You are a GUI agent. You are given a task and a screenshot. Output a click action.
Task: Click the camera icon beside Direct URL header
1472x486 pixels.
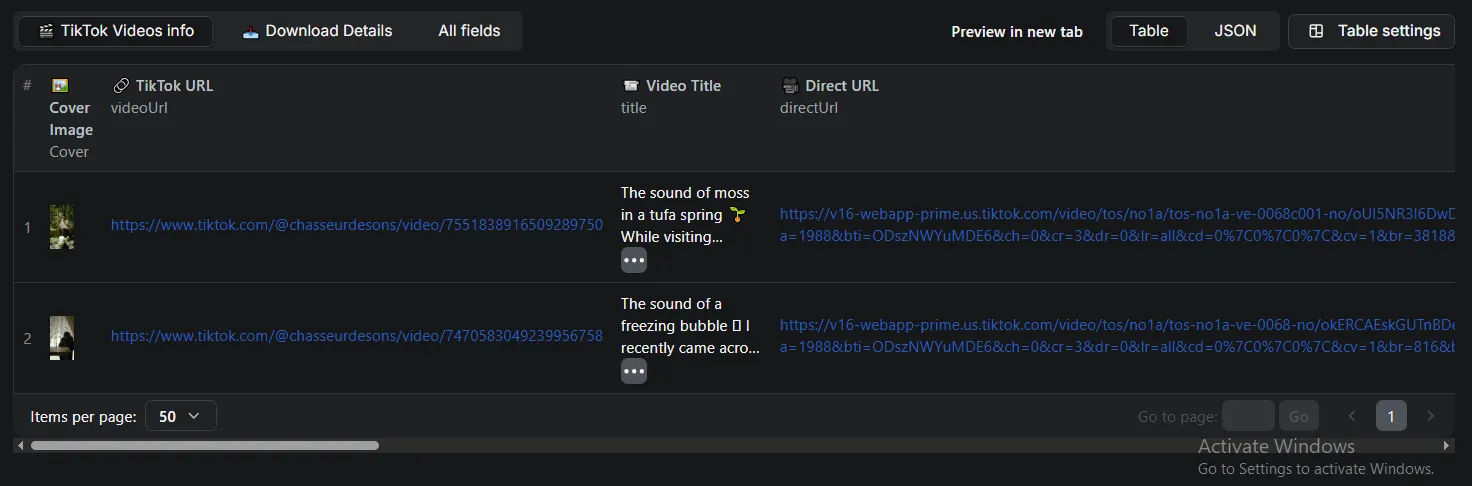pos(790,86)
